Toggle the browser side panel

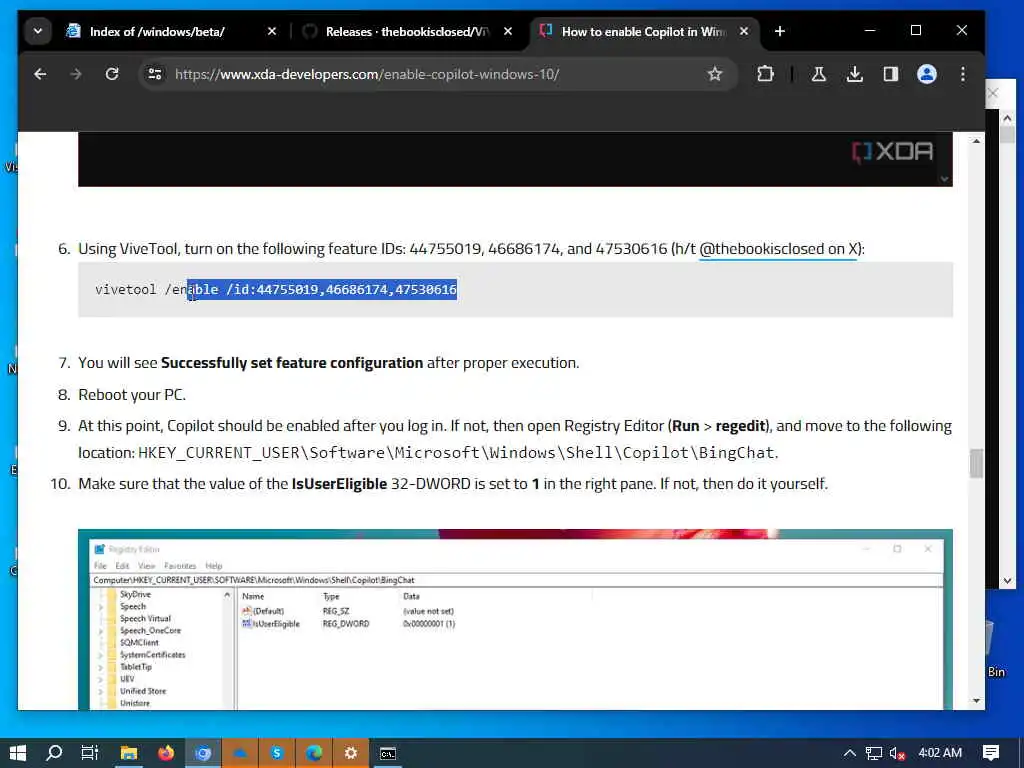(x=891, y=74)
